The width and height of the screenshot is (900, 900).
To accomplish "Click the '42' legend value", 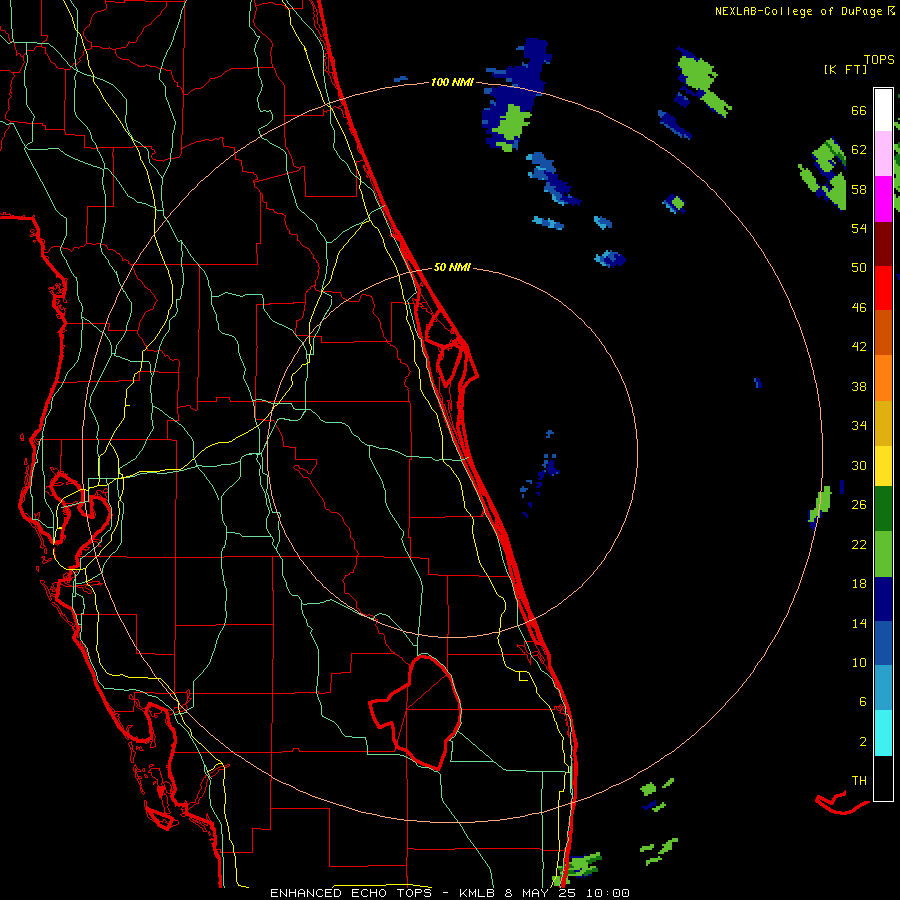I will point(859,347).
